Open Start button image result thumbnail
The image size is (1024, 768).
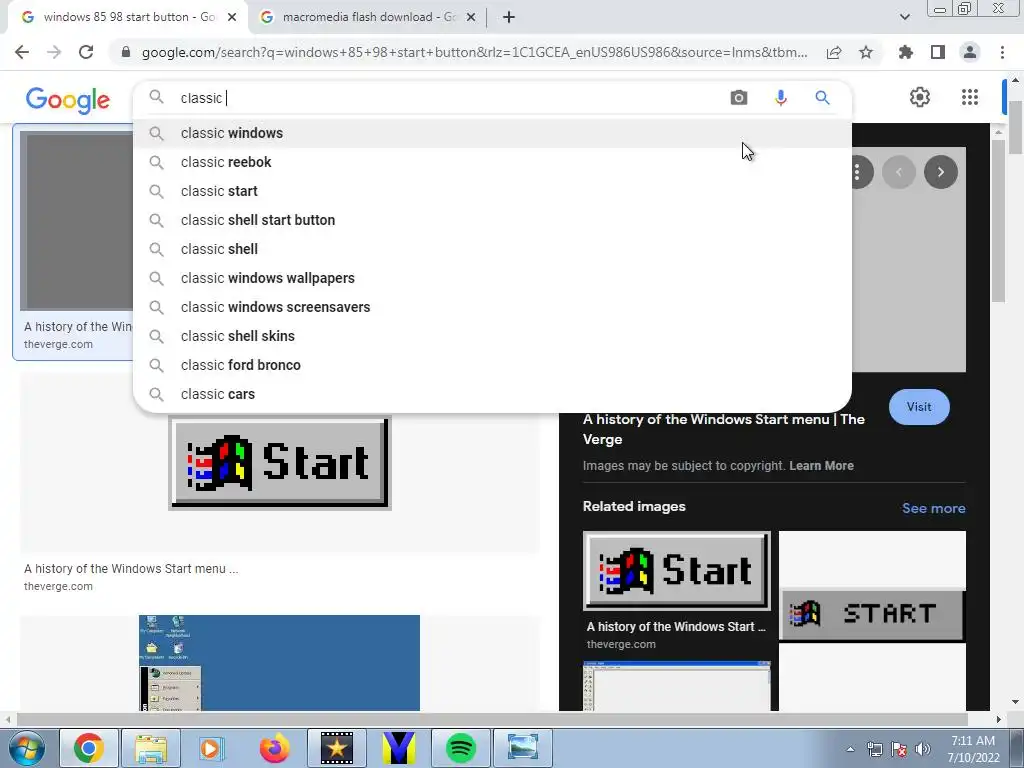point(280,463)
